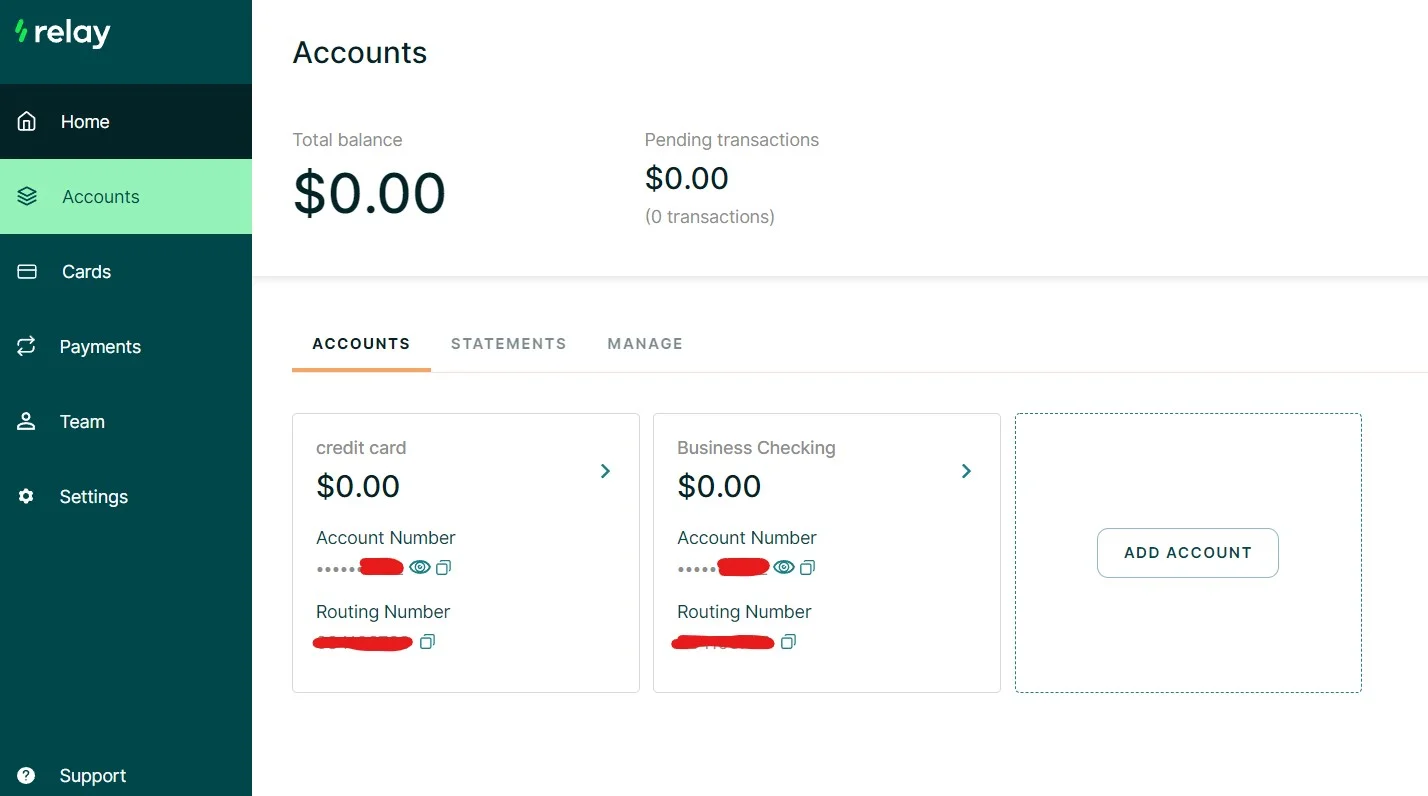The image size is (1428, 796).
Task: Open Business Checking account via chevron
Action: tap(966, 471)
